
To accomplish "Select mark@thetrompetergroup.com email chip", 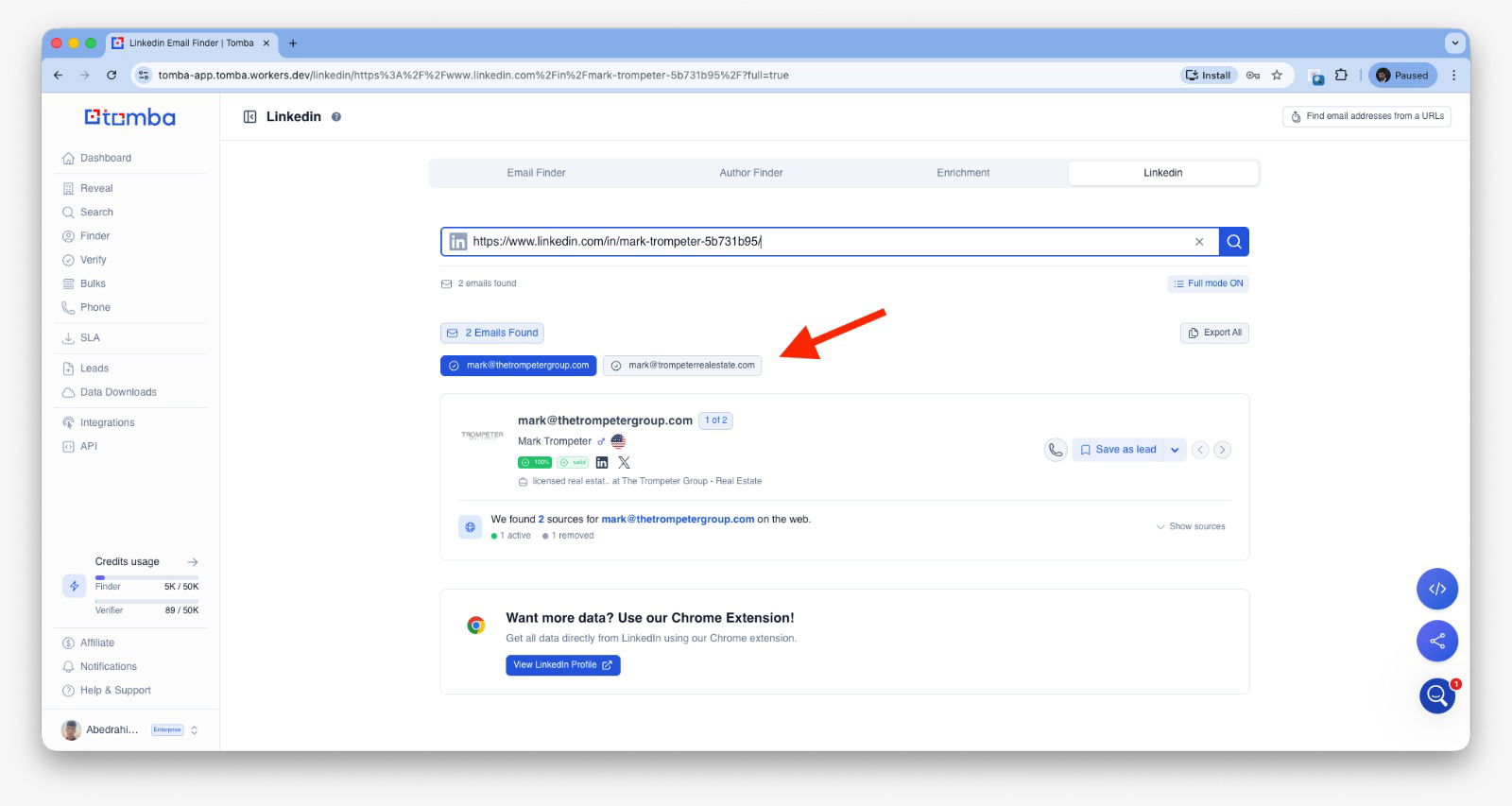I will pyautogui.click(x=518, y=366).
